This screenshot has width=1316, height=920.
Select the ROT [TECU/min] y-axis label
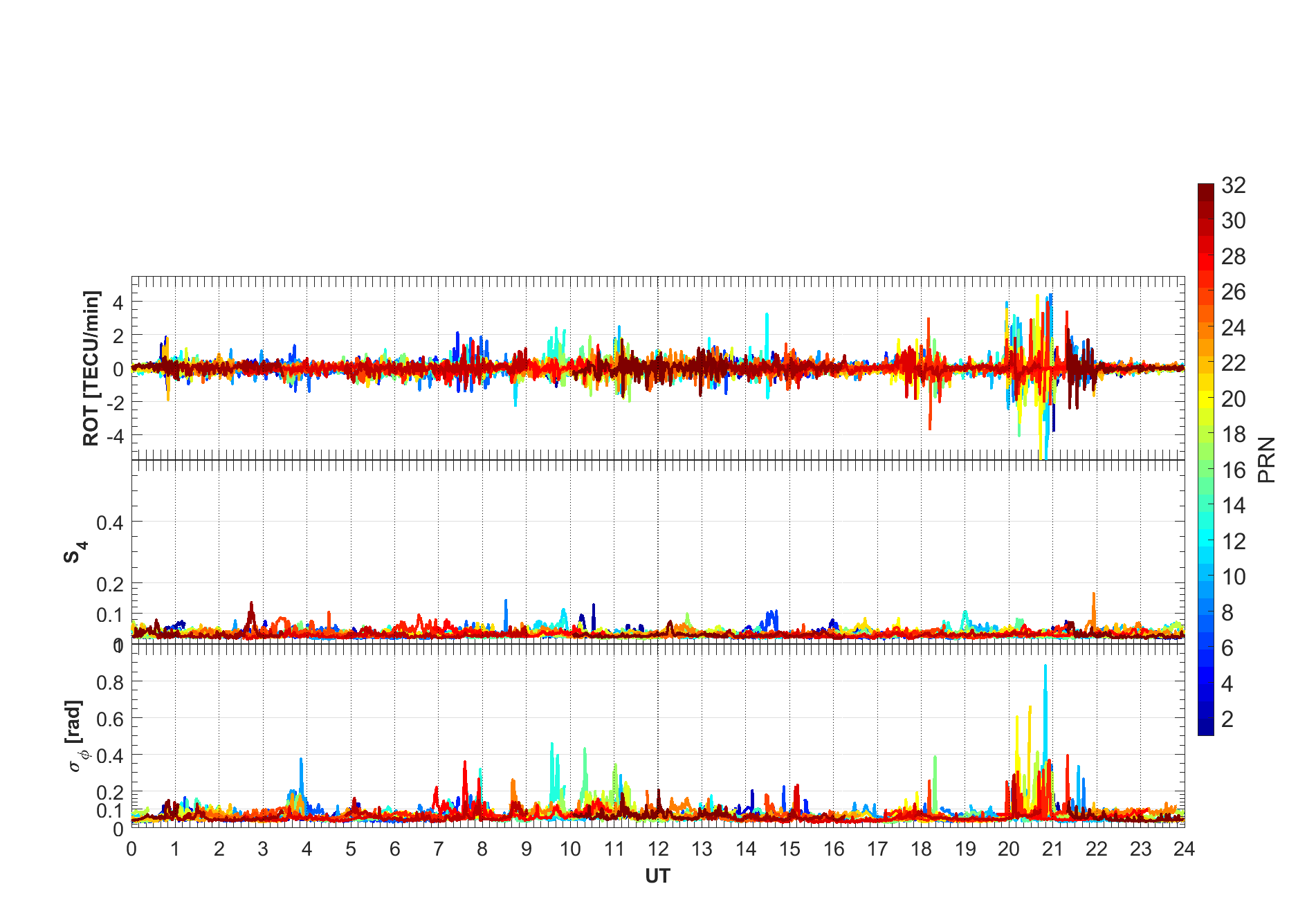pyautogui.click(x=91, y=368)
